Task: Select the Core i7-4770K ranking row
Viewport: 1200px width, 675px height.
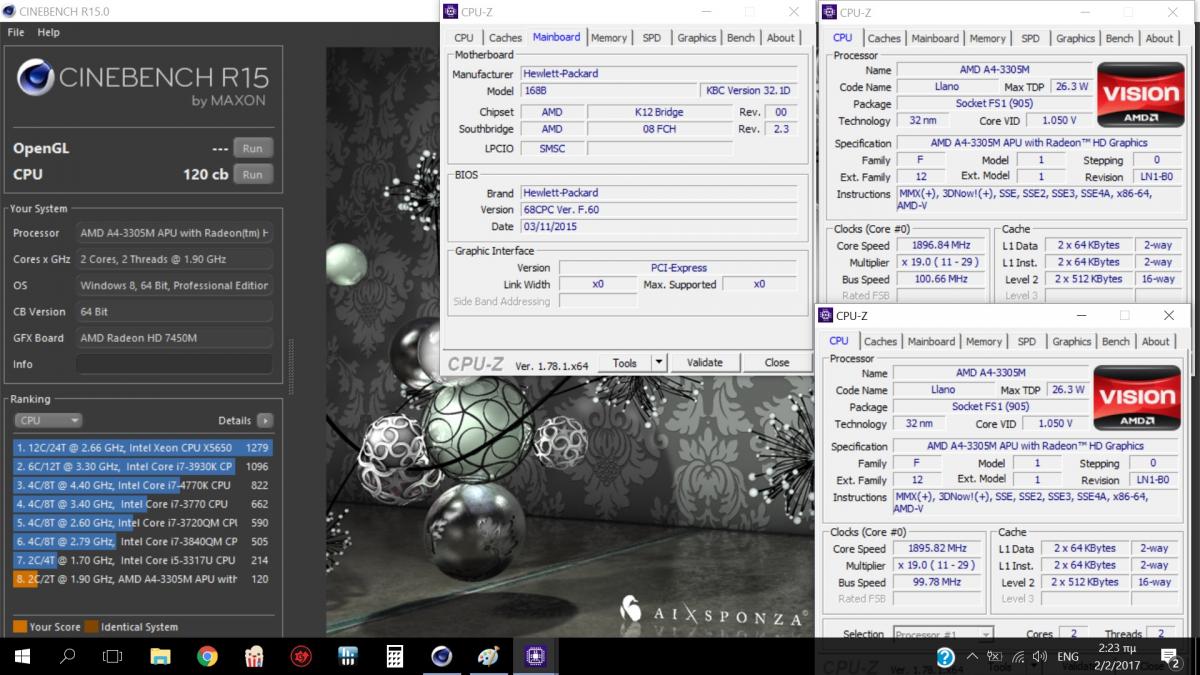Action: 142,485
